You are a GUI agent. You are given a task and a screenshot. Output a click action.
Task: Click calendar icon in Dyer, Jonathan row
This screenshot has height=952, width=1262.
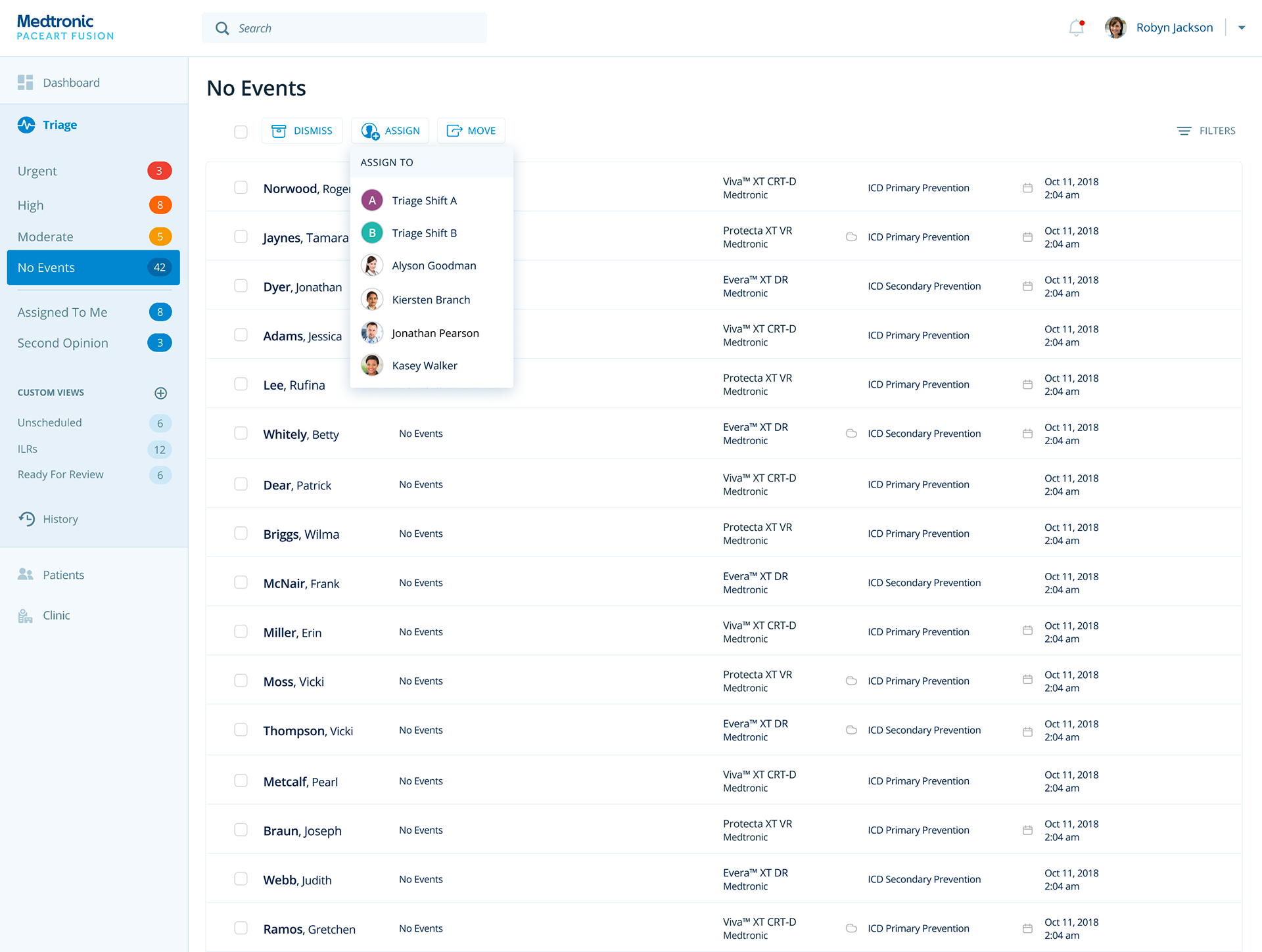(1027, 286)
